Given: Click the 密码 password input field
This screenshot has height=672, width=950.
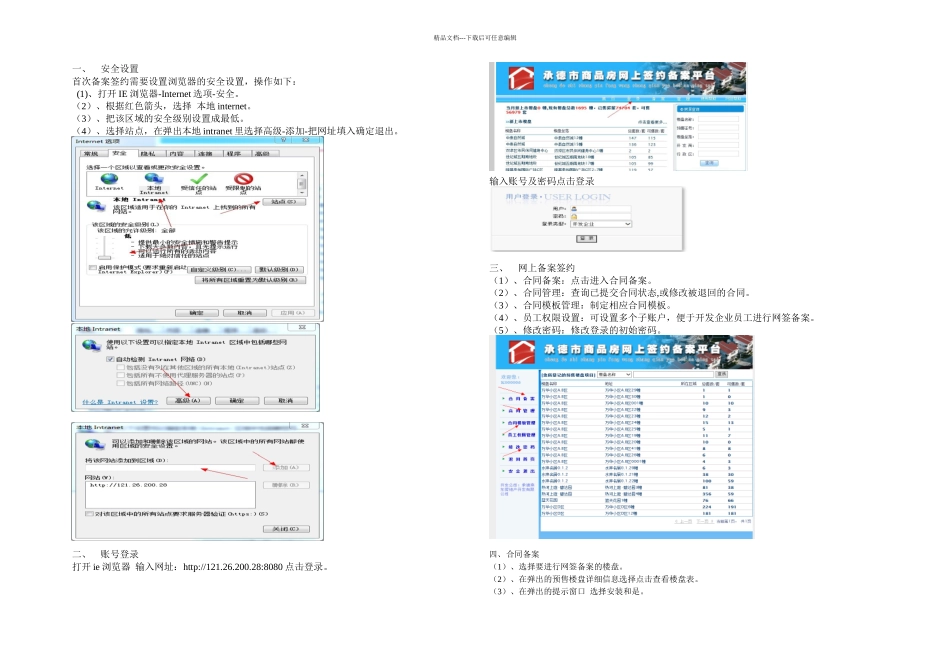Looking at the screenshot, I should [x=600, y=216].
